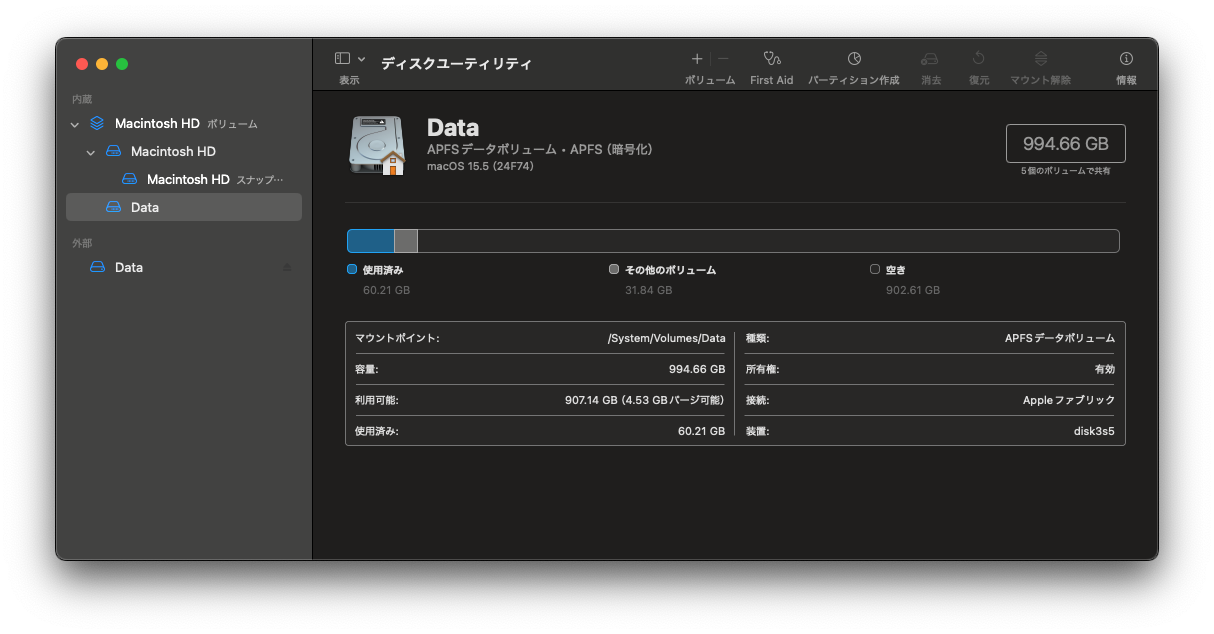Click the macOS 15.5 (24F74) text
This screenshot has width=1214, height=634.
point(480,166)
